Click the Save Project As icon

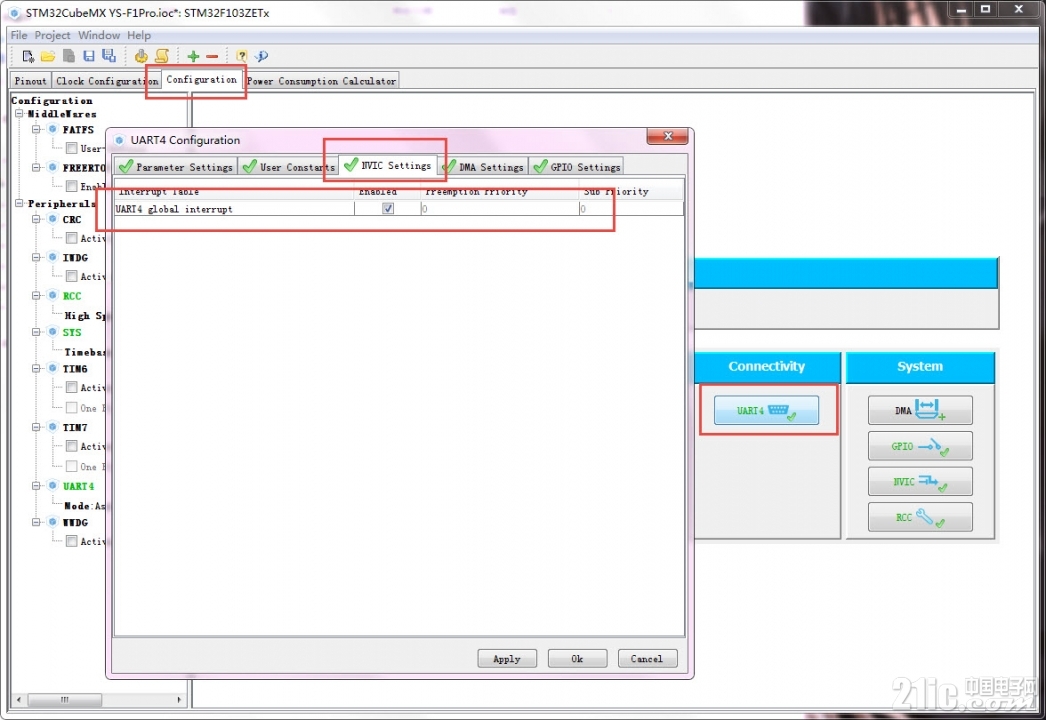(x=109, y=56)
